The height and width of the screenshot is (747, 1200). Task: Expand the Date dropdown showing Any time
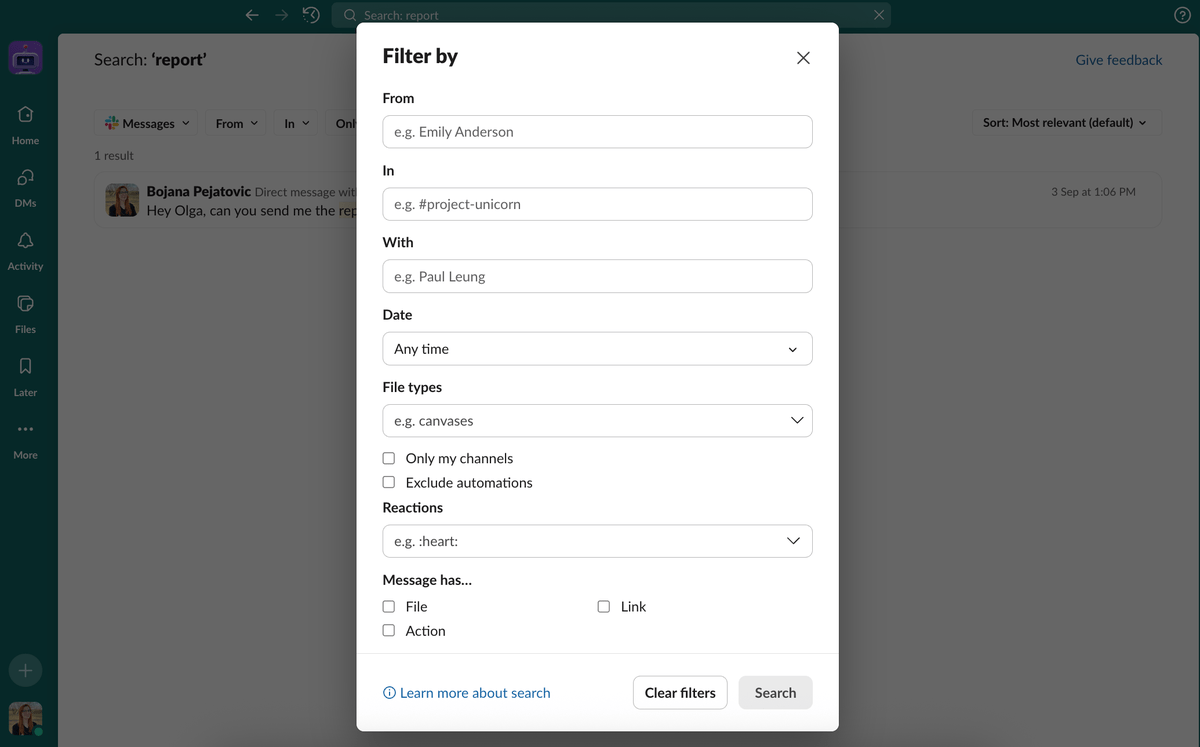[597, 349]
